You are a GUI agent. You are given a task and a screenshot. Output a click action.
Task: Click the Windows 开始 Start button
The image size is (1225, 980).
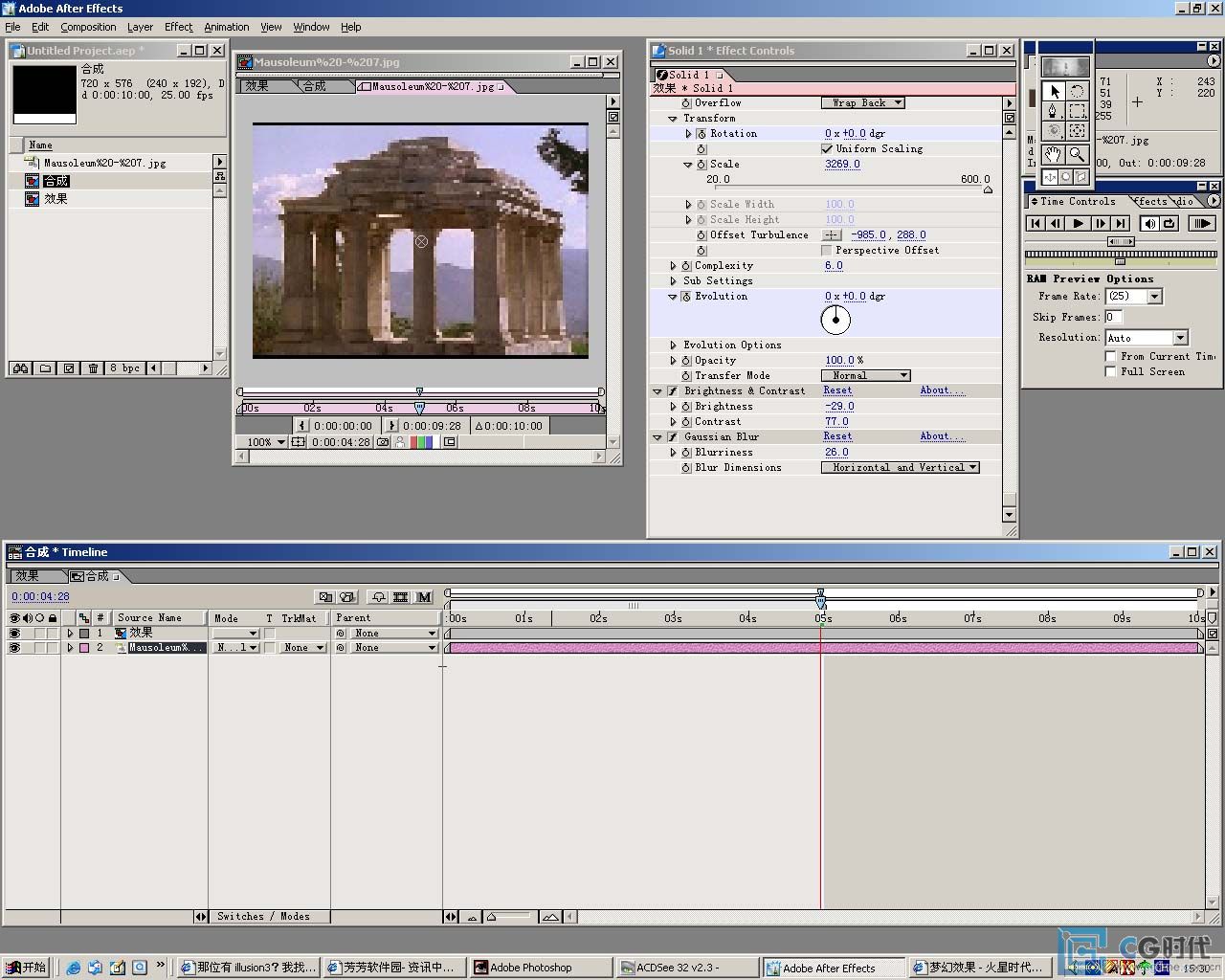click(x=26, y=968)
